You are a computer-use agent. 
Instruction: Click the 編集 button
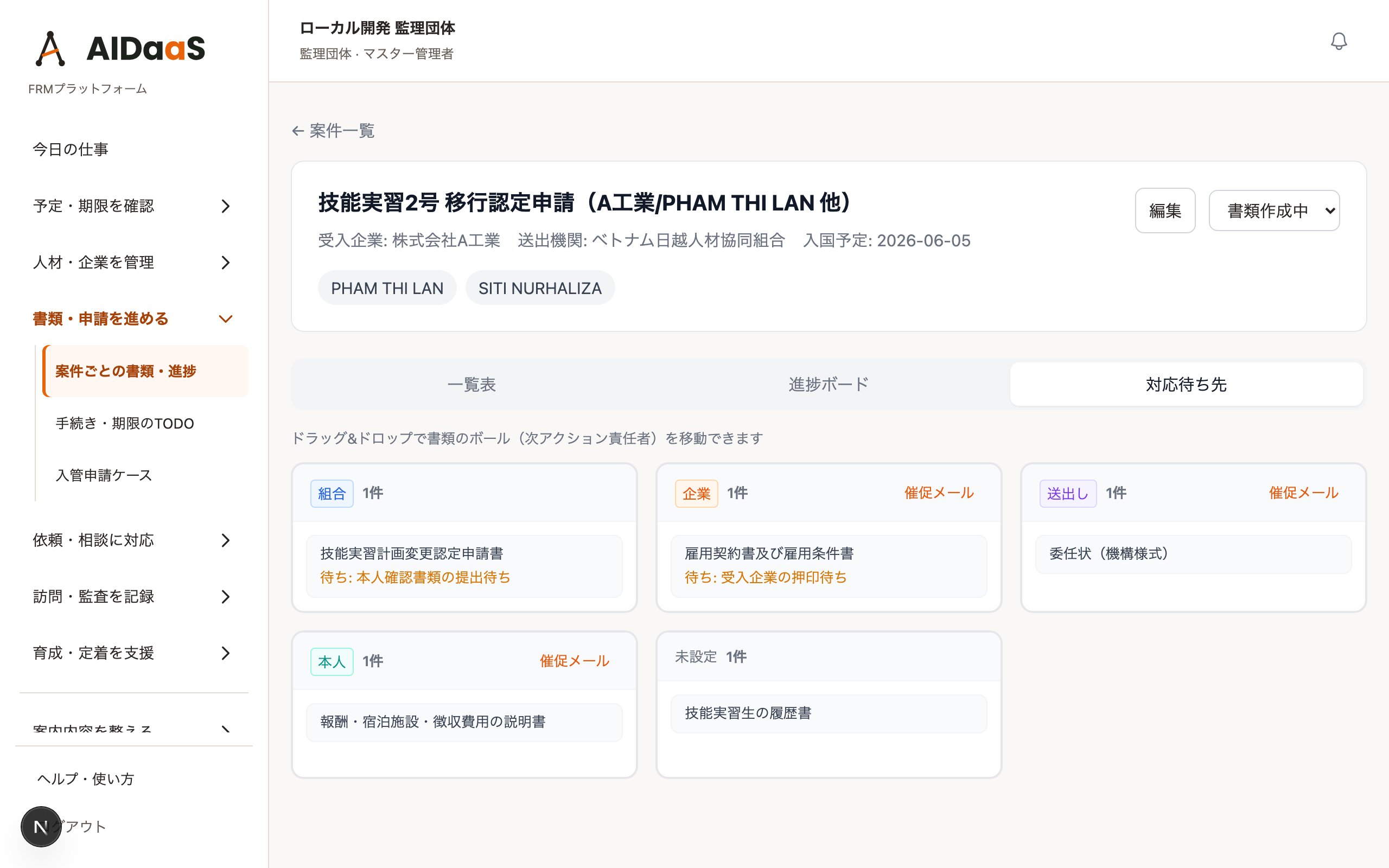(1164, 210)
